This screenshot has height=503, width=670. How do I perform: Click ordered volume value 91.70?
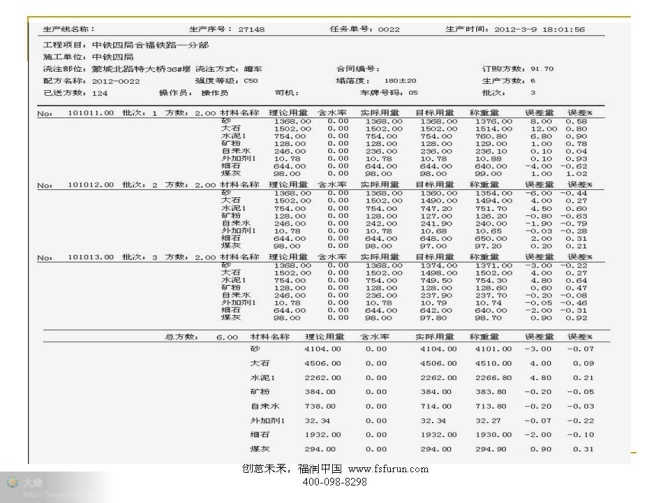542,69
